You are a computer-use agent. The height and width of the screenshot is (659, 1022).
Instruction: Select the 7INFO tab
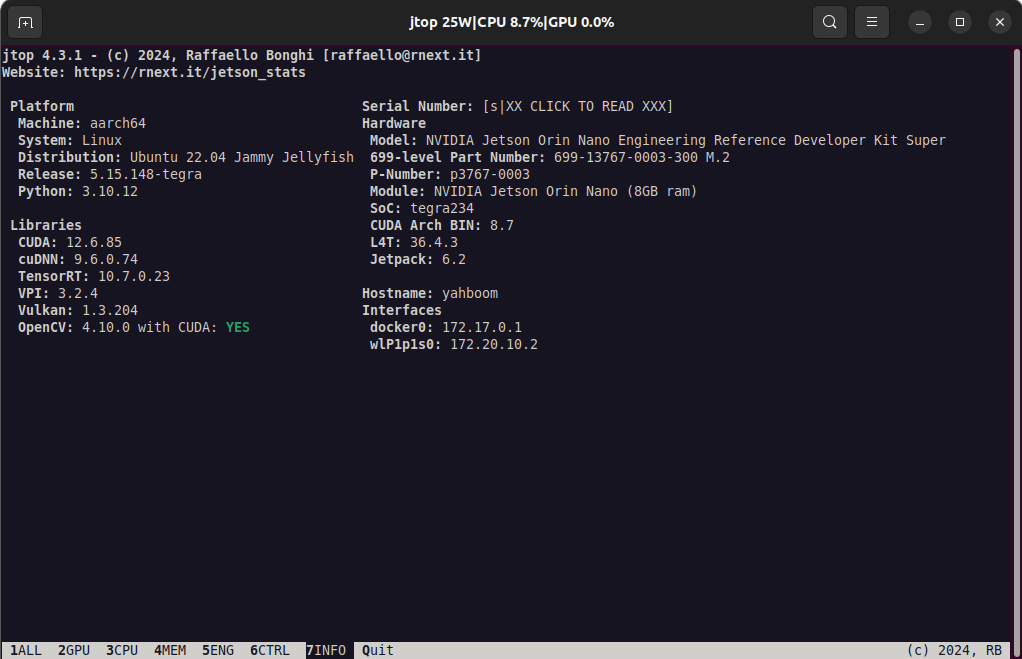(x=326, y=651)
